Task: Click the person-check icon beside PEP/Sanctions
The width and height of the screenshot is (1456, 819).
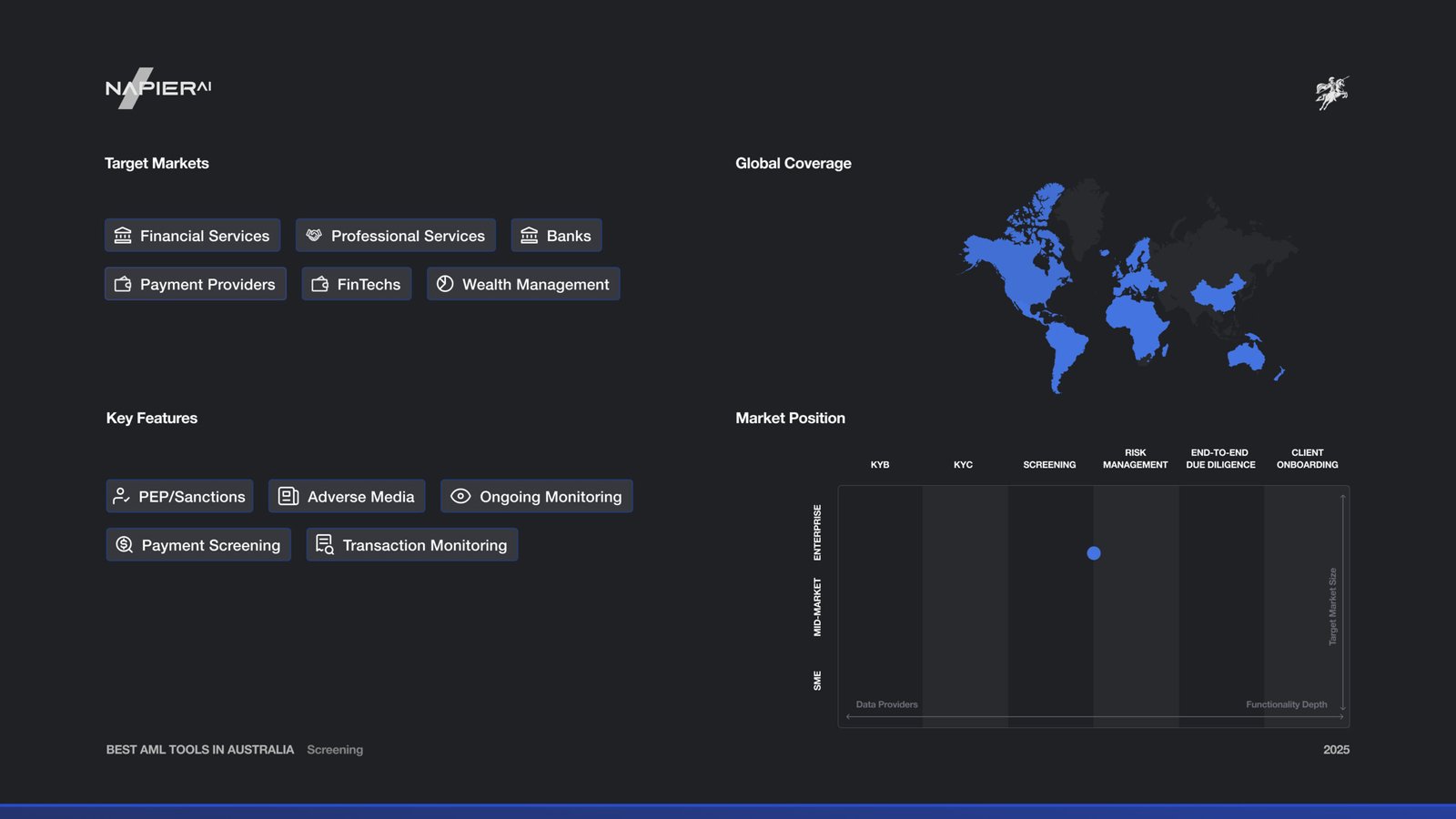Action: point(121,496)
